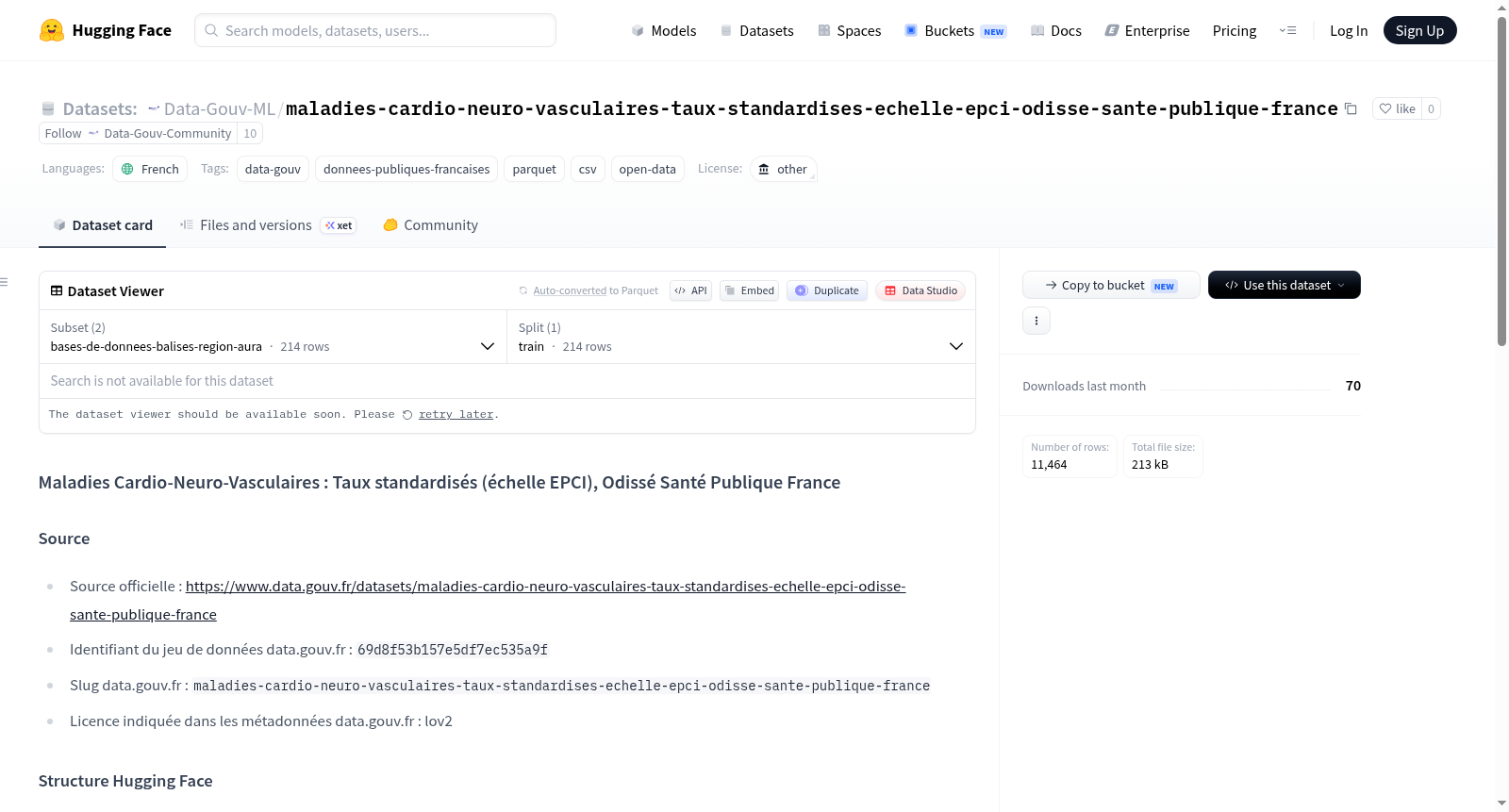
Task: Click the data-gouv tag
Action: coord(273,169)
